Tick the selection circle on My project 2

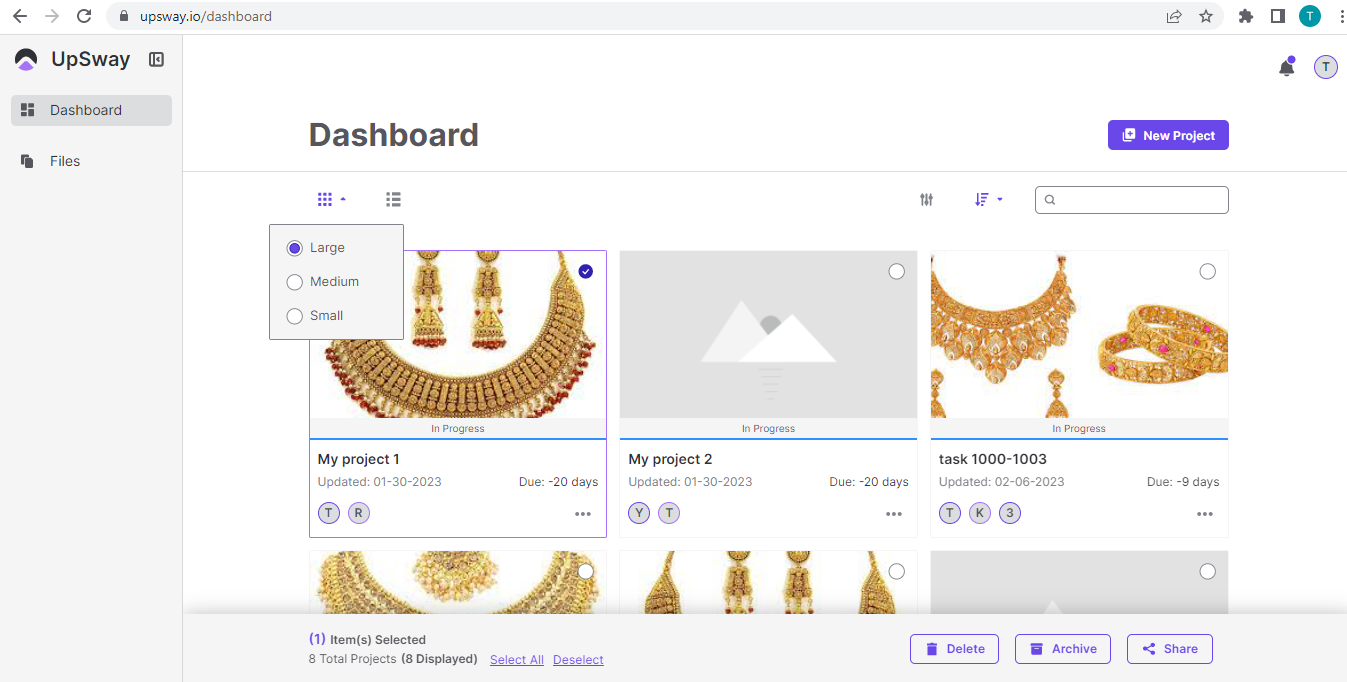[896, 271]
